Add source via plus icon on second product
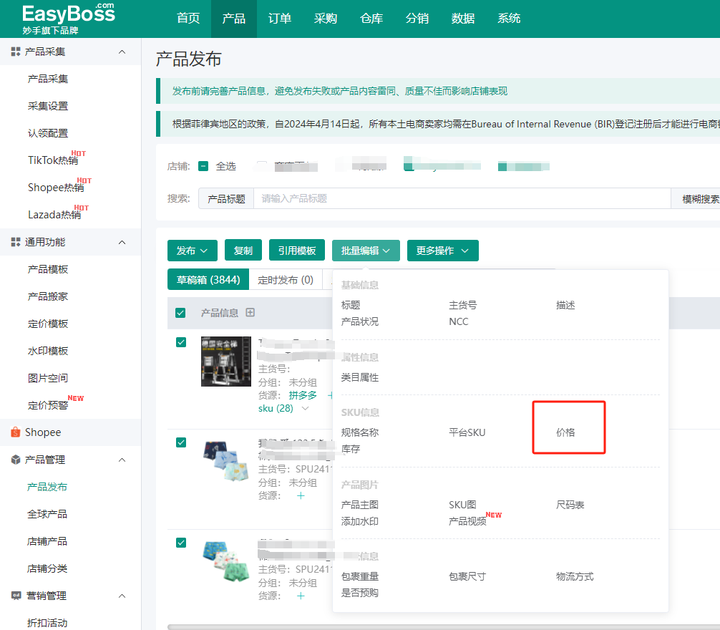Viewport: 720px width, 630px height. click(300, 495)
